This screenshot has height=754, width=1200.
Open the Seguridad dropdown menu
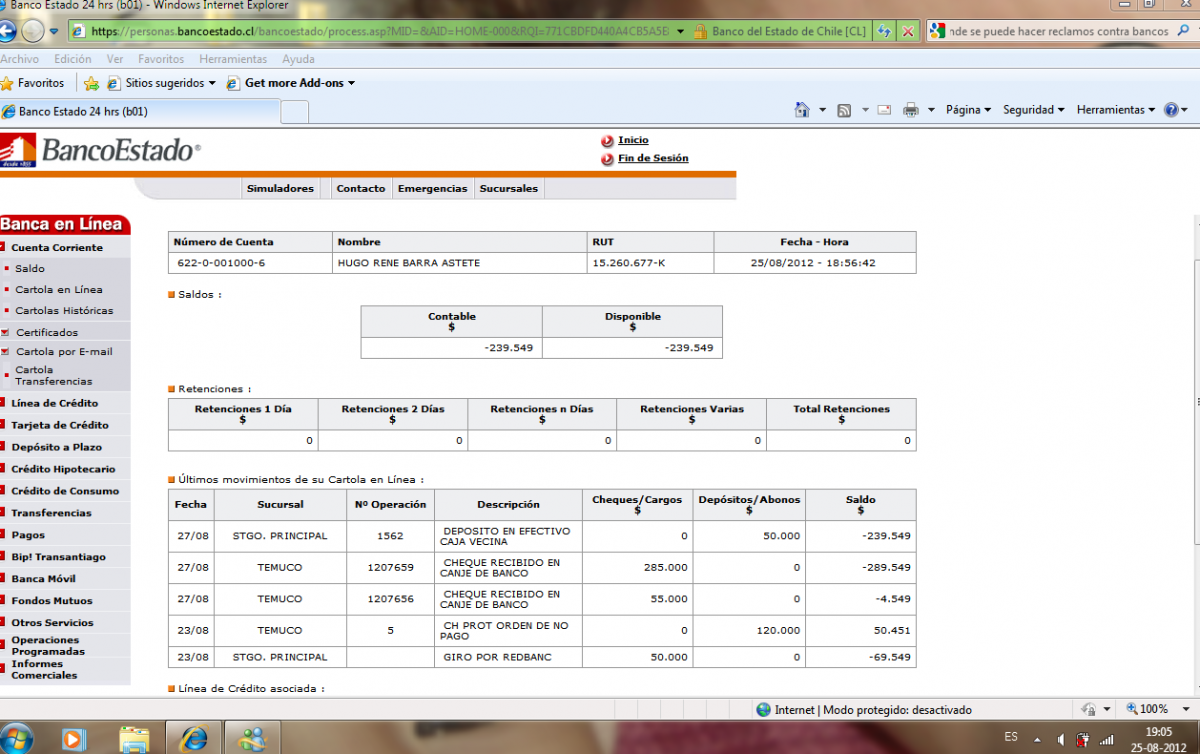click(x=1033, y=110)
